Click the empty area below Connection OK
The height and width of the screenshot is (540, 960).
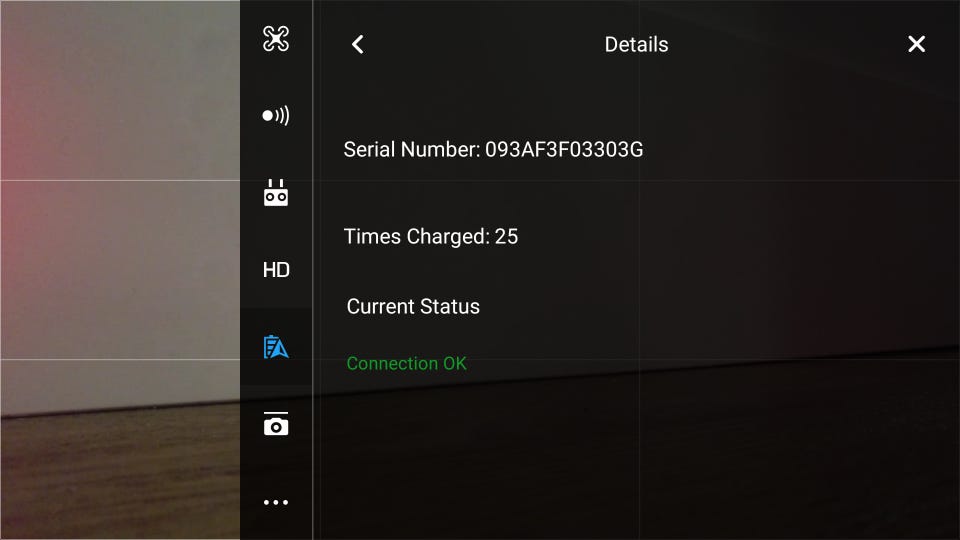(x=637, y=459)
